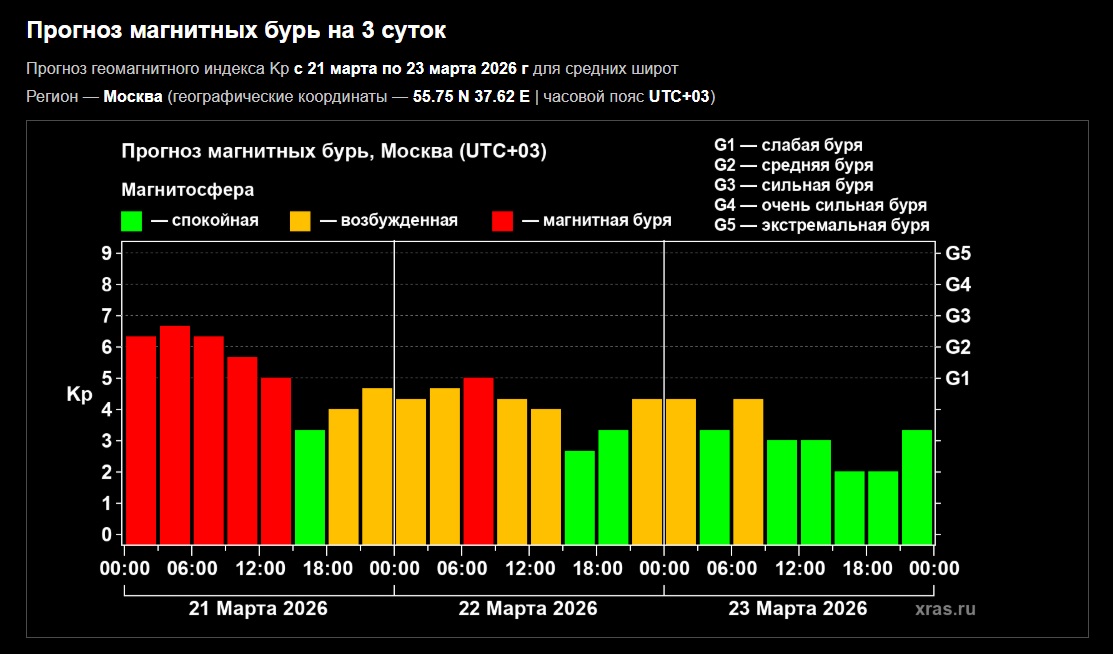Click the 'Прогноз магнитных бурь на 3 суток' heading
Viewport: 1113px width, 654px height.
coord(235,31)
